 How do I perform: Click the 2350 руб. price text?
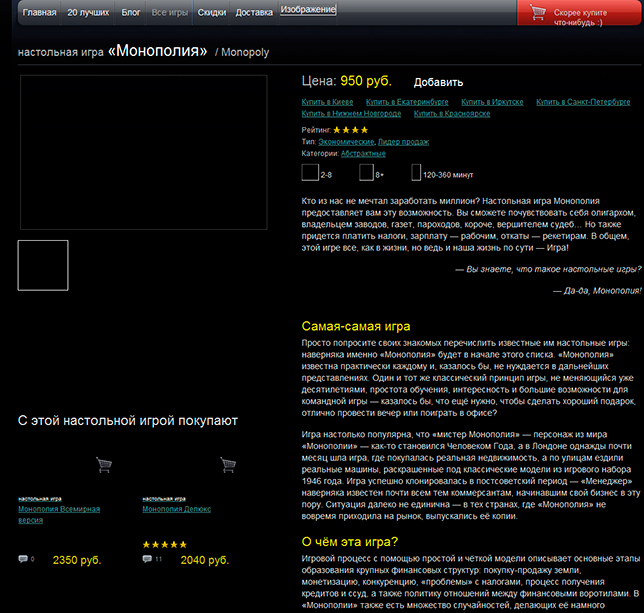pos(77,560)
